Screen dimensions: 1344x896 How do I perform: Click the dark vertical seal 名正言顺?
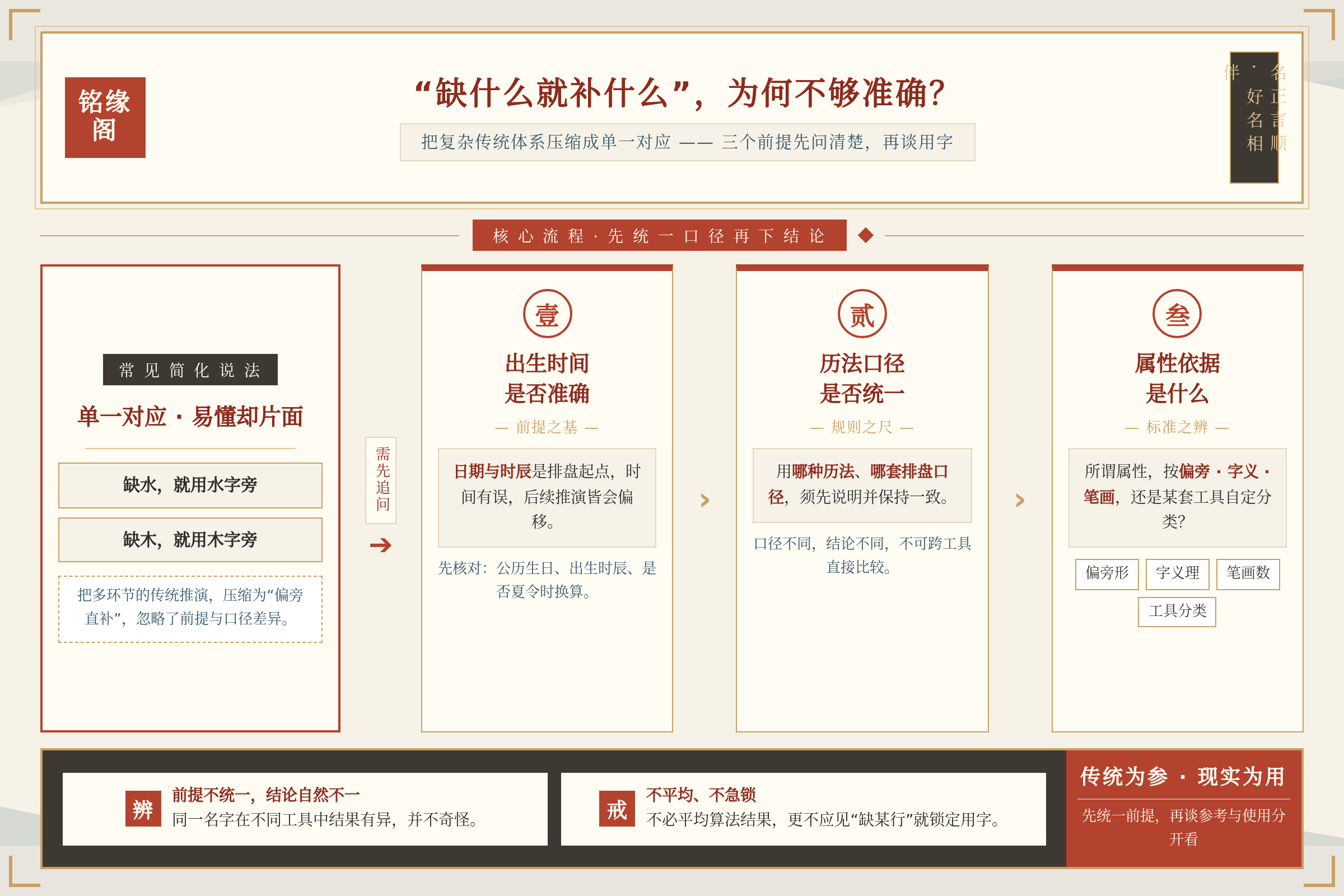(1254, 117)
